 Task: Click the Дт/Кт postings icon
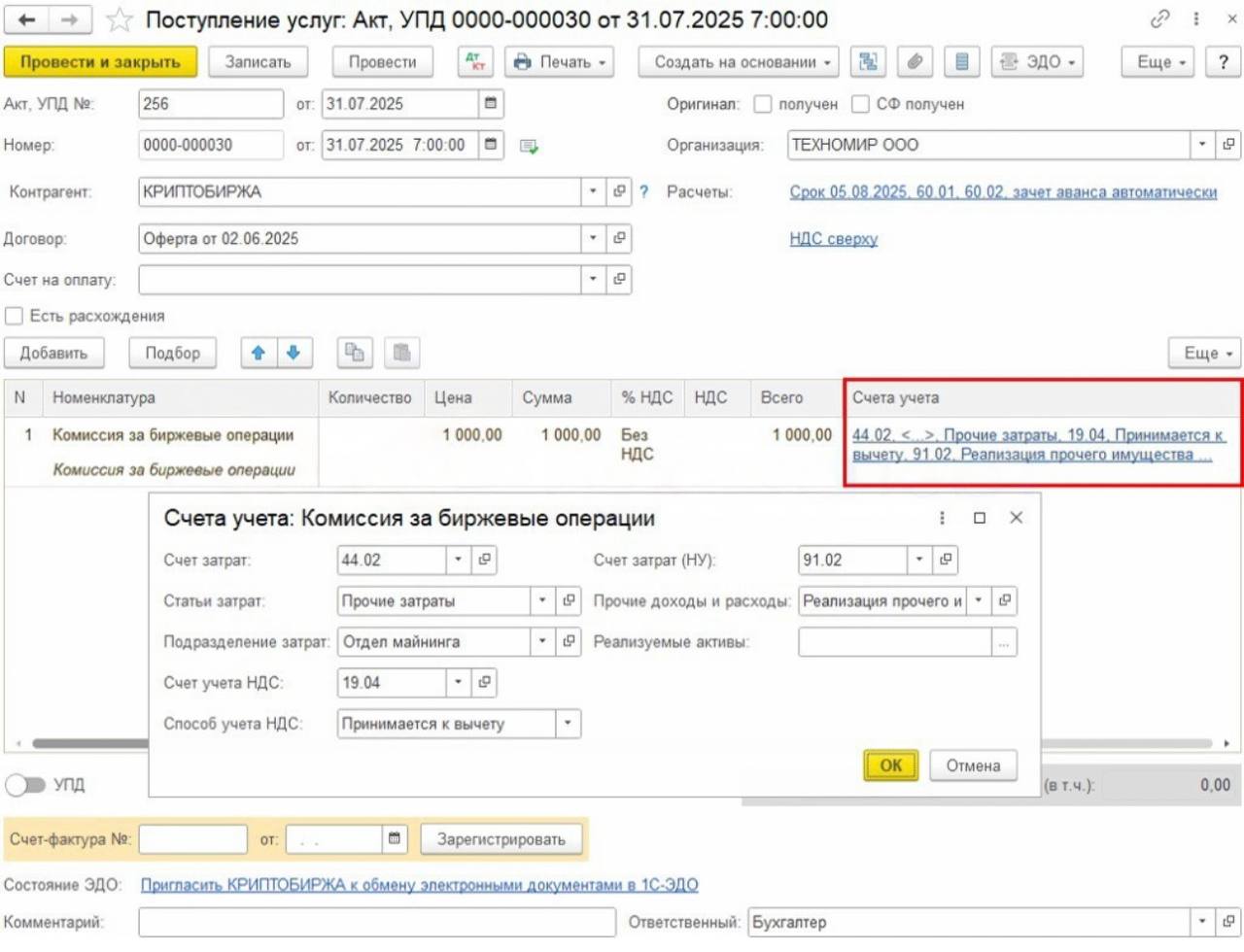tap(475, 62)
